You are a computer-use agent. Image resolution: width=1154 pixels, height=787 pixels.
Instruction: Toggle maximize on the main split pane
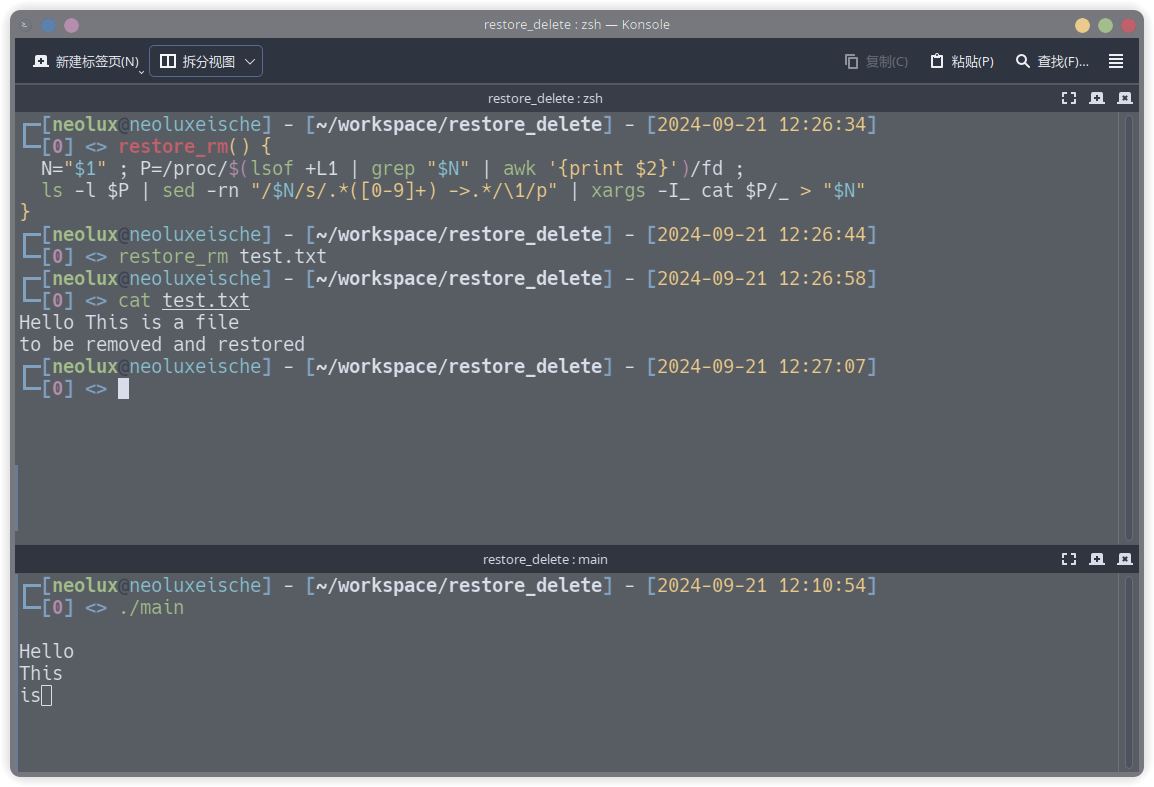point(1069,560)
